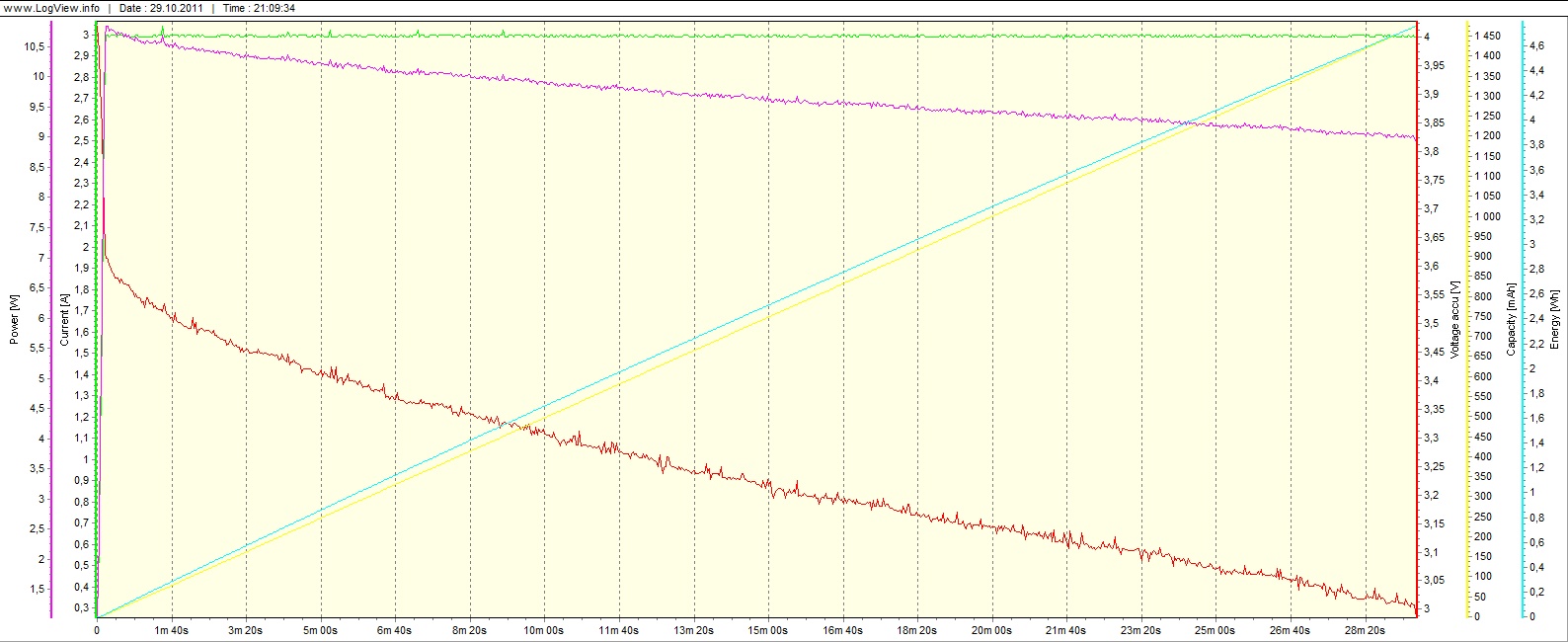Select the Time : 21:09:34 header label
Image resolution: width=1568 pixels, height=642 pixels.
[x=259, y=8]
